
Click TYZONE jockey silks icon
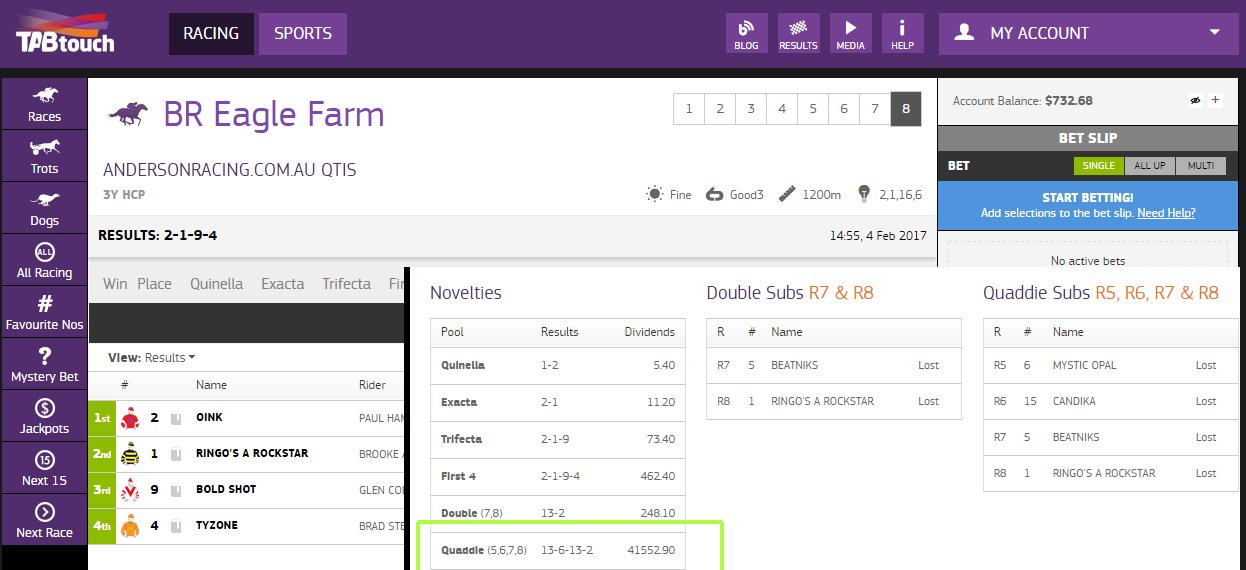click(128, 525)
